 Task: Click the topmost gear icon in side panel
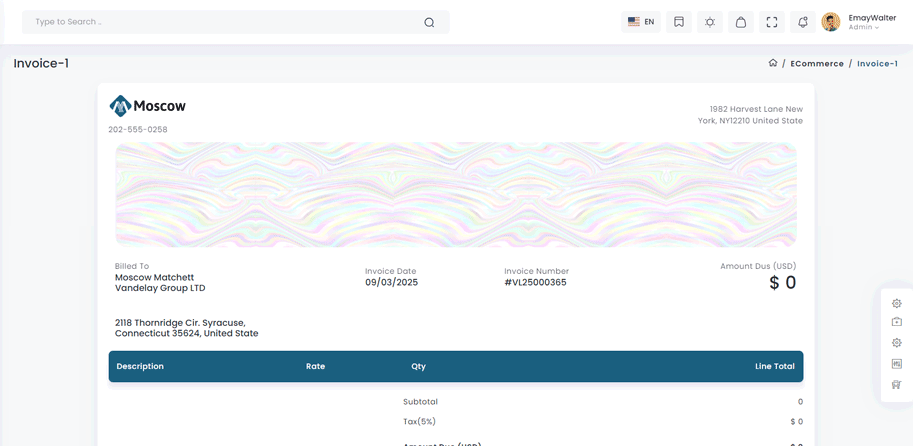point(897,303)
